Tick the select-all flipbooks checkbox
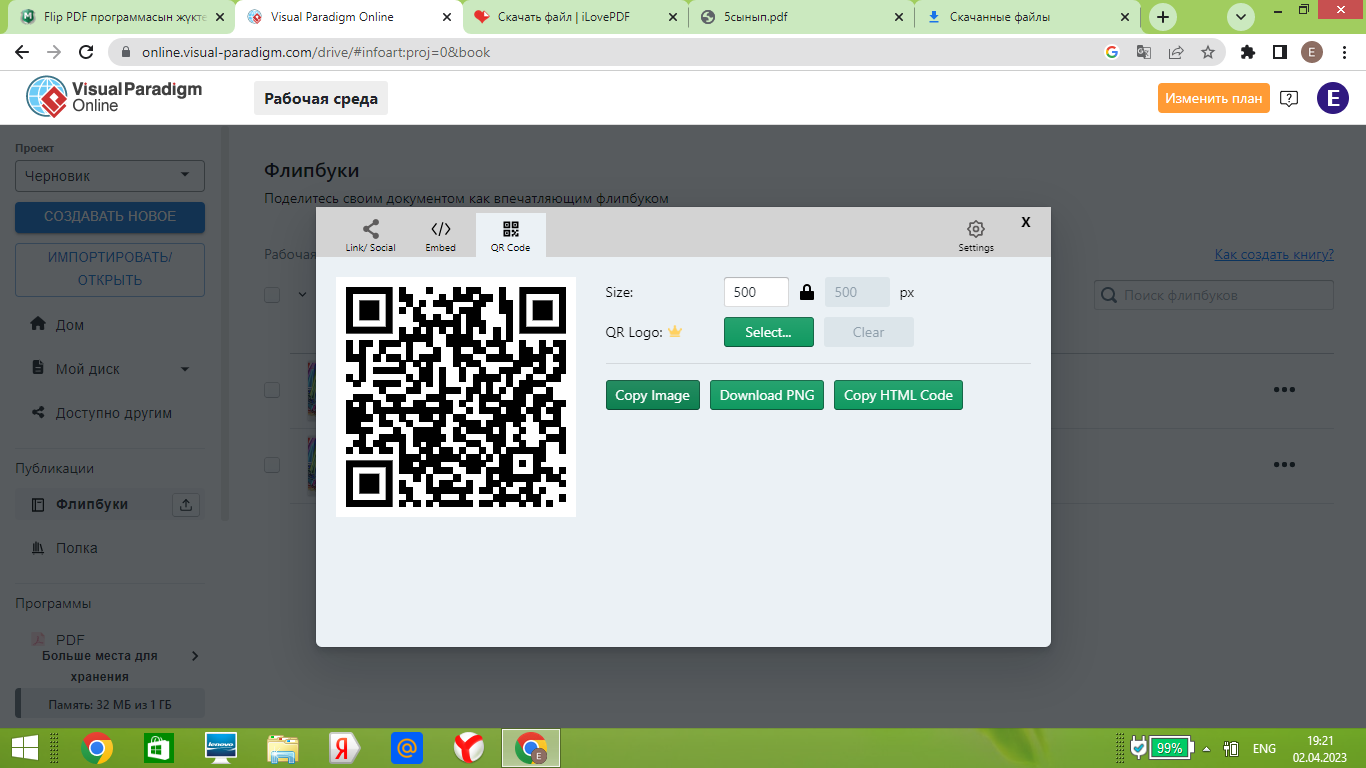 272,294
